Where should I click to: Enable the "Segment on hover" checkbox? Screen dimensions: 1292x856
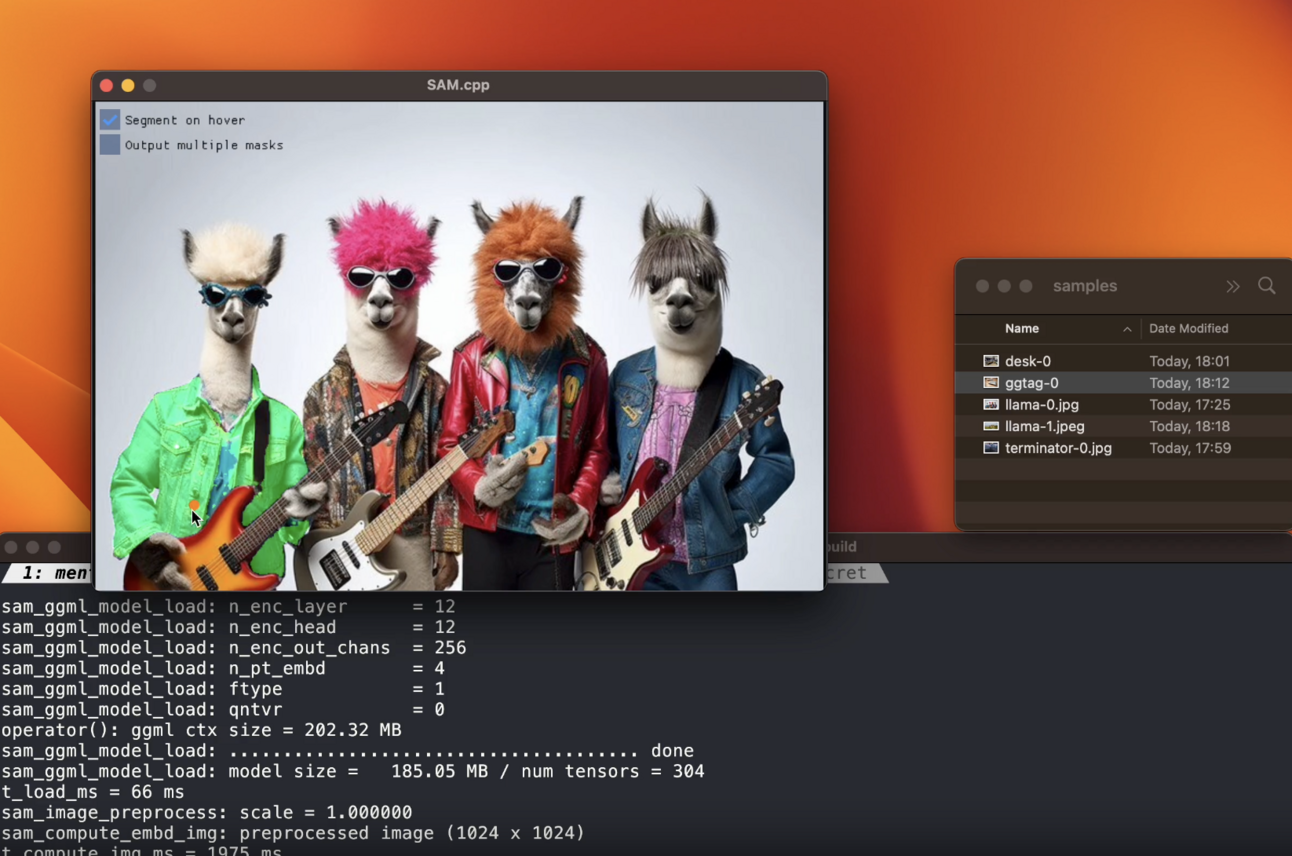coord(110,120)
